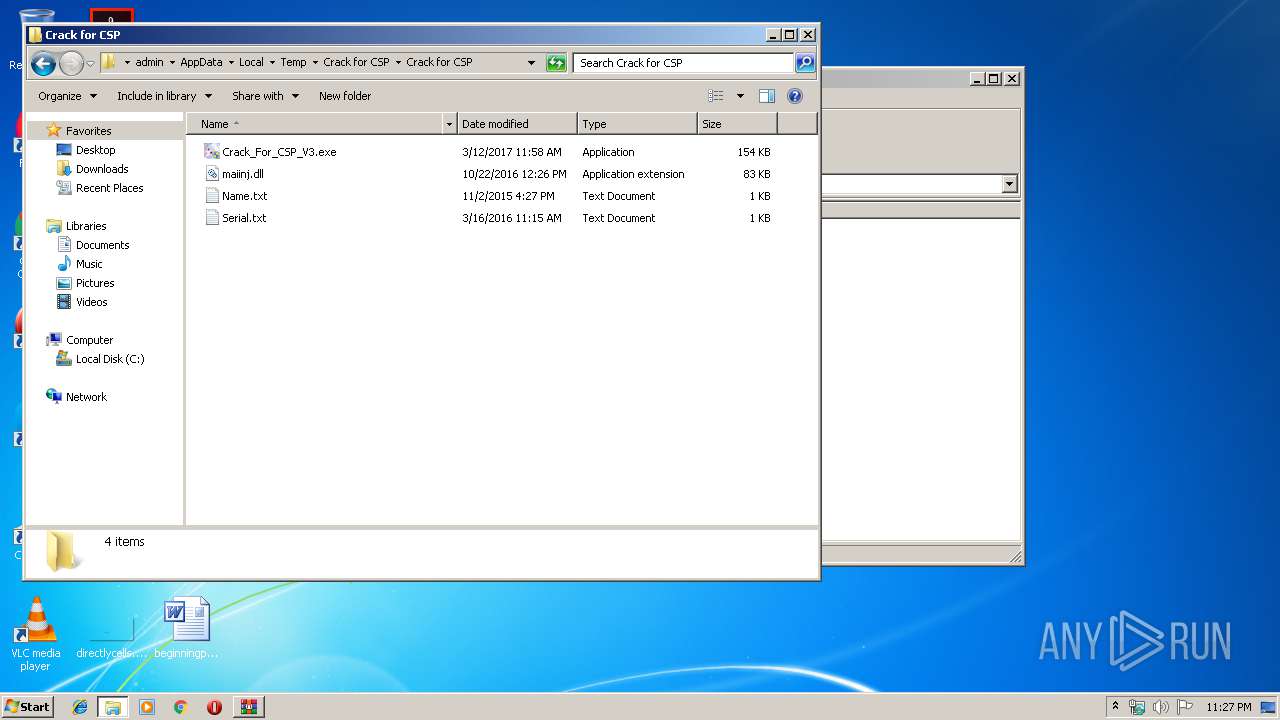Sort by the Size column header

click(x=737, y=124)
